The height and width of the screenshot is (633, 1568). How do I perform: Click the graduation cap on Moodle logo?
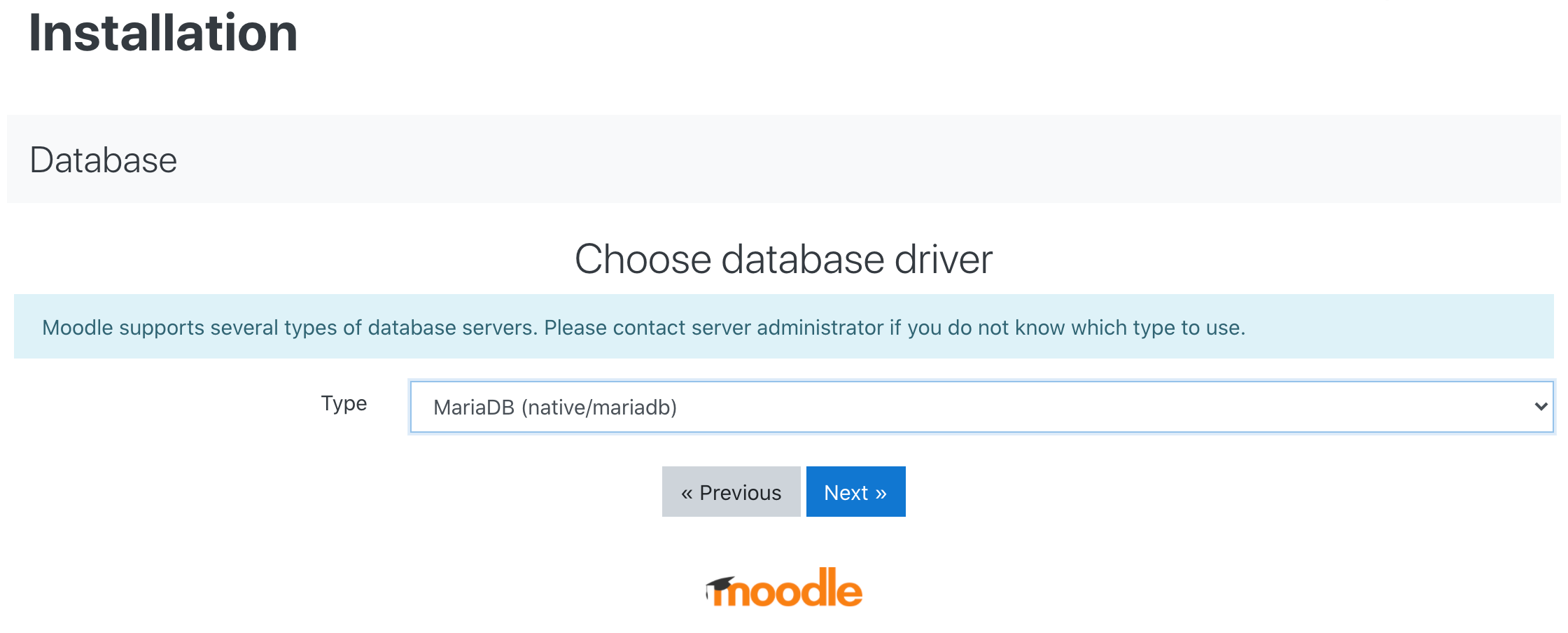[x=720, y=584]
